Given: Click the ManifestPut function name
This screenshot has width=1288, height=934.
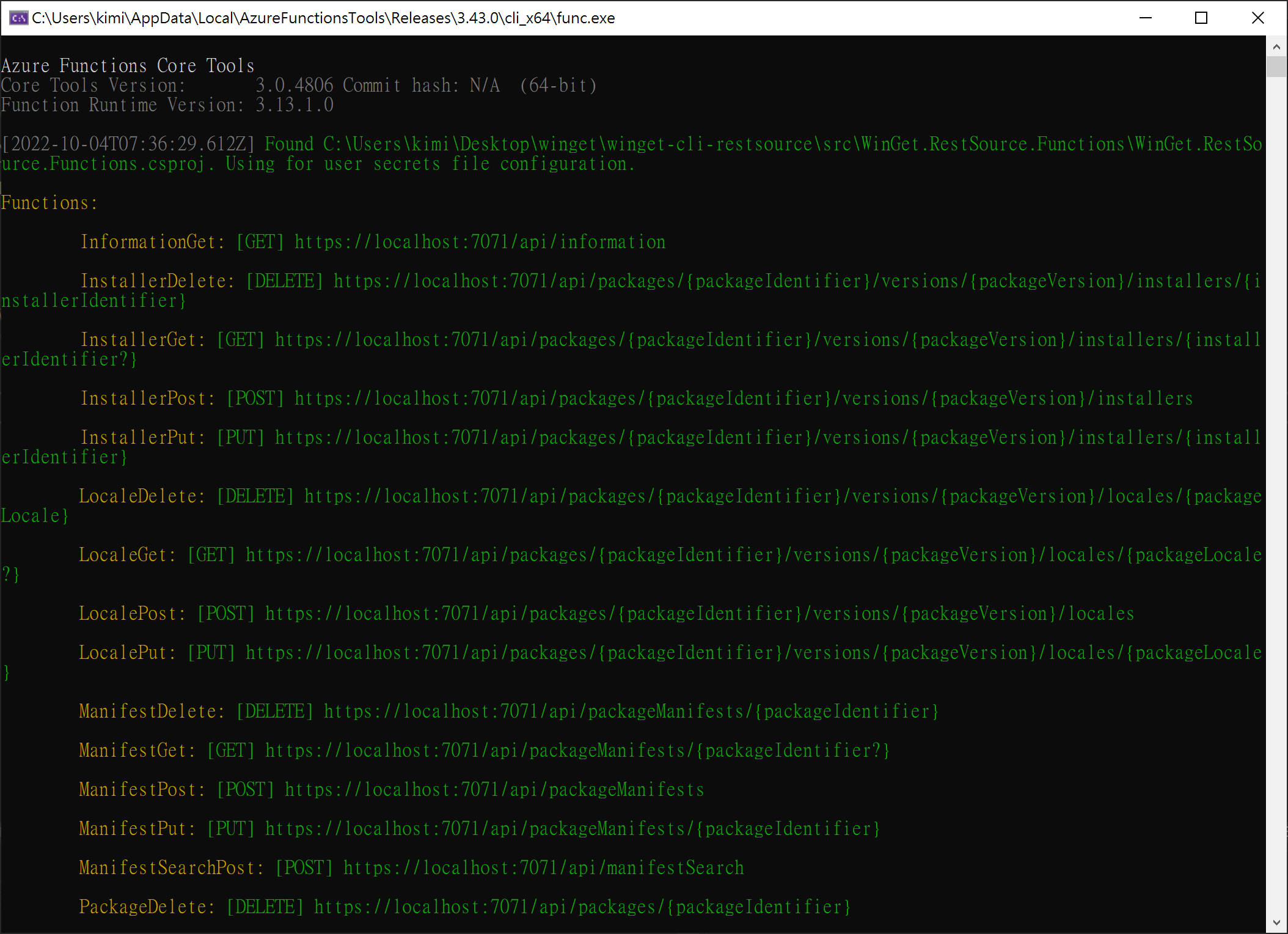Looking at the screenshot, I should point(137,829).
